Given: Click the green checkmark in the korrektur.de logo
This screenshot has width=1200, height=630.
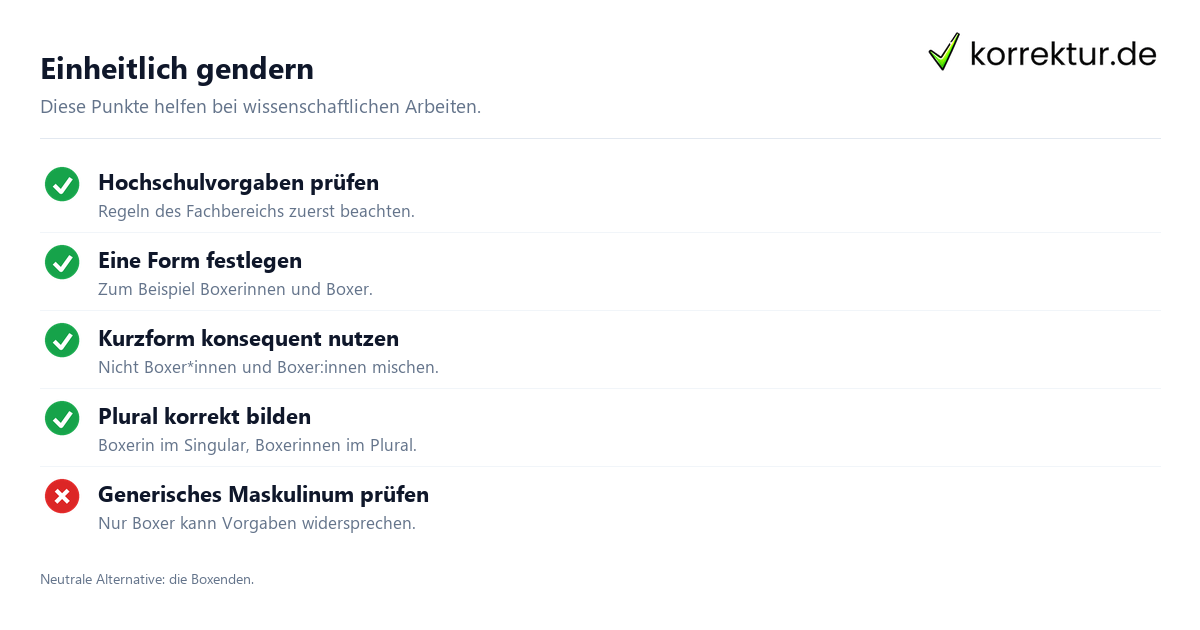Looking at the screenshot, I should point(944,52).
